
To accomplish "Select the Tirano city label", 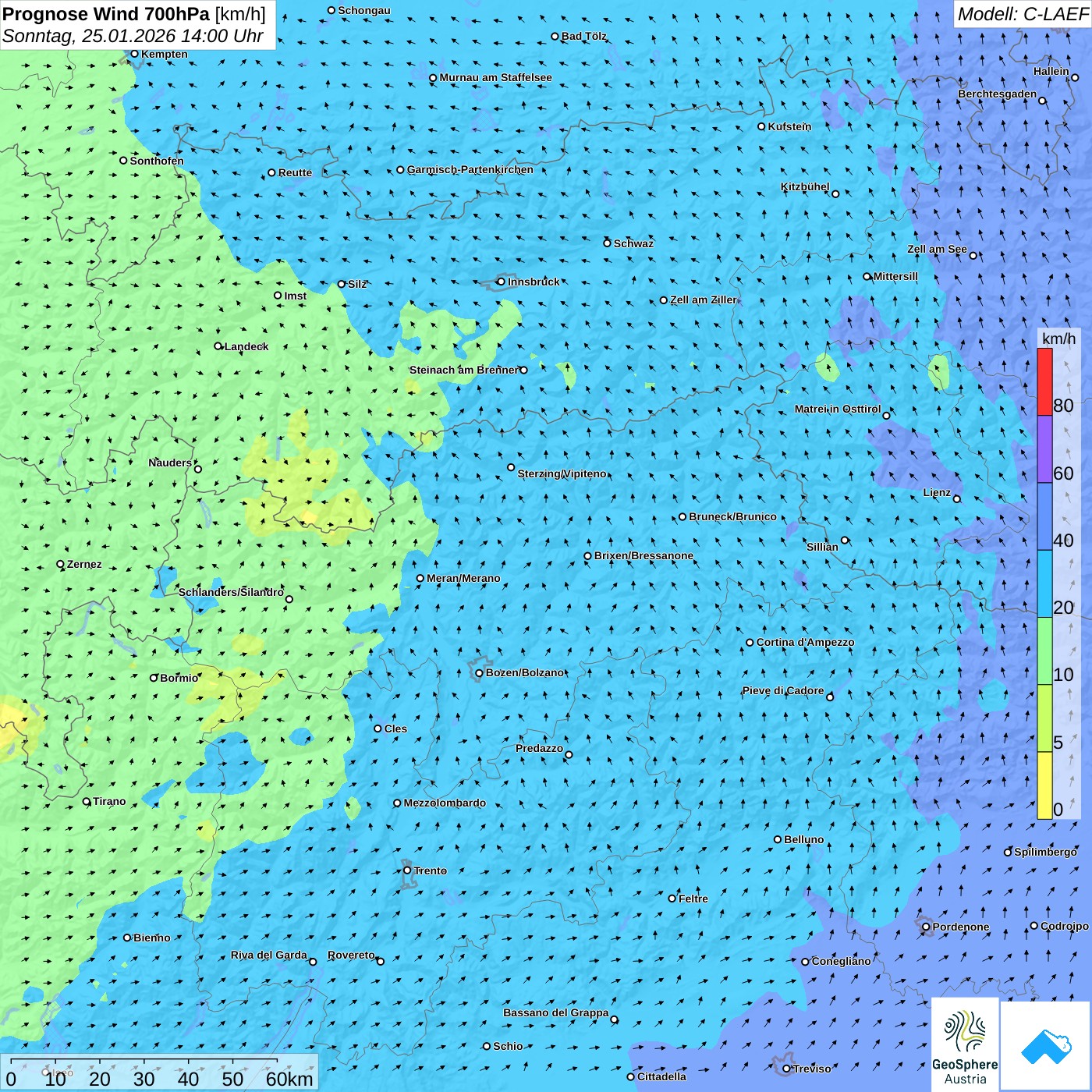I will (x=109, y=801).
